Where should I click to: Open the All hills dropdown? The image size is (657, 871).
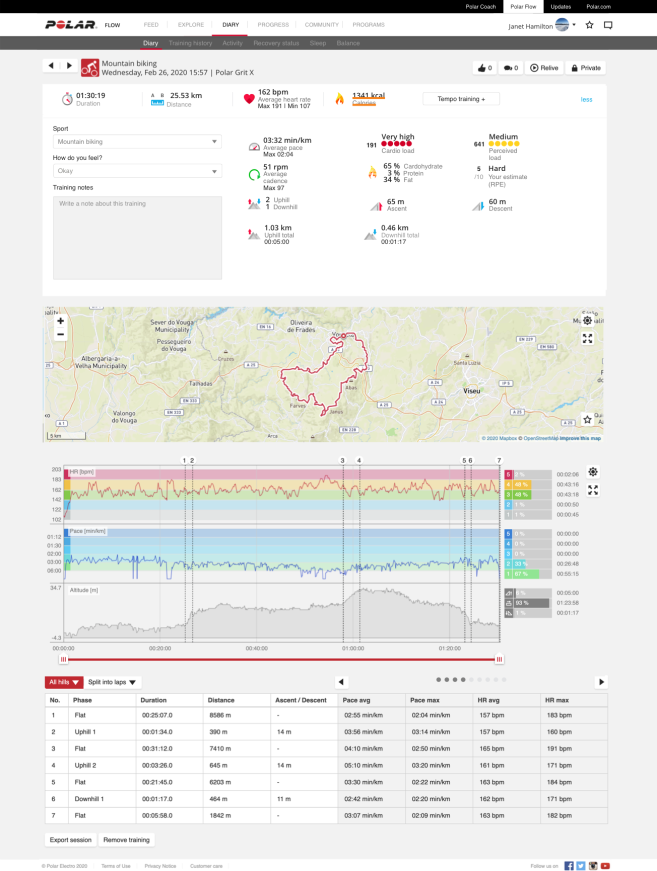[62, 682]
